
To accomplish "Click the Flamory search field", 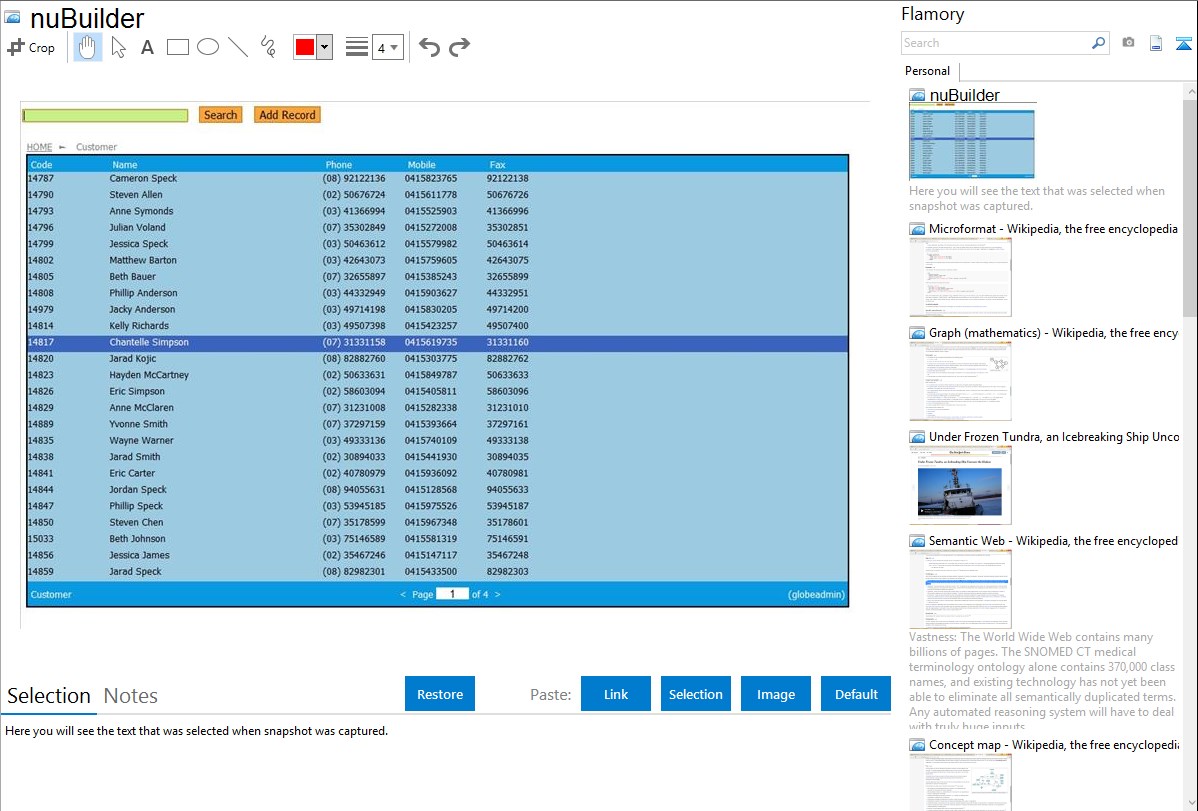I will [x=995, y=43].
